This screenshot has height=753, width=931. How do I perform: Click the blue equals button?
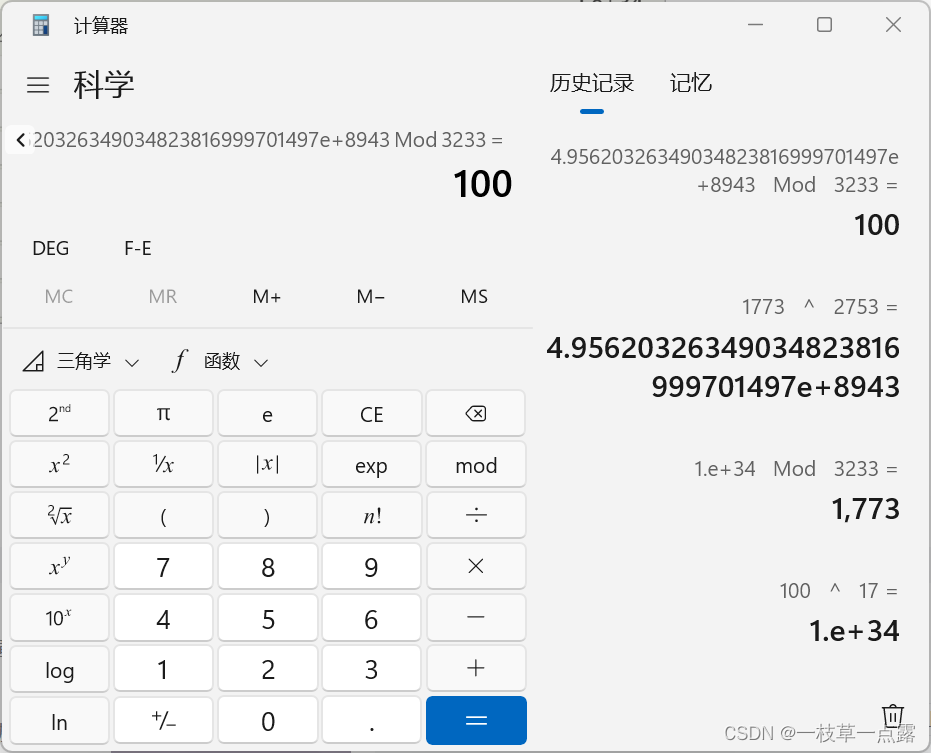pos(475,720)
